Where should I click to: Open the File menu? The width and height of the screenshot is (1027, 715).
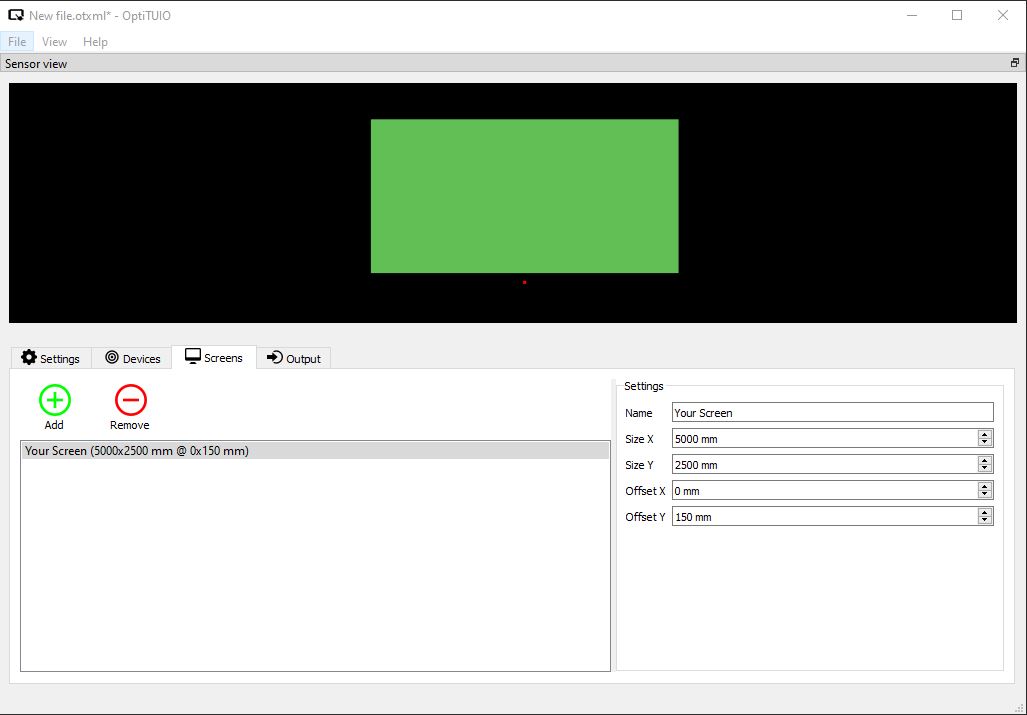coord(16,41)
